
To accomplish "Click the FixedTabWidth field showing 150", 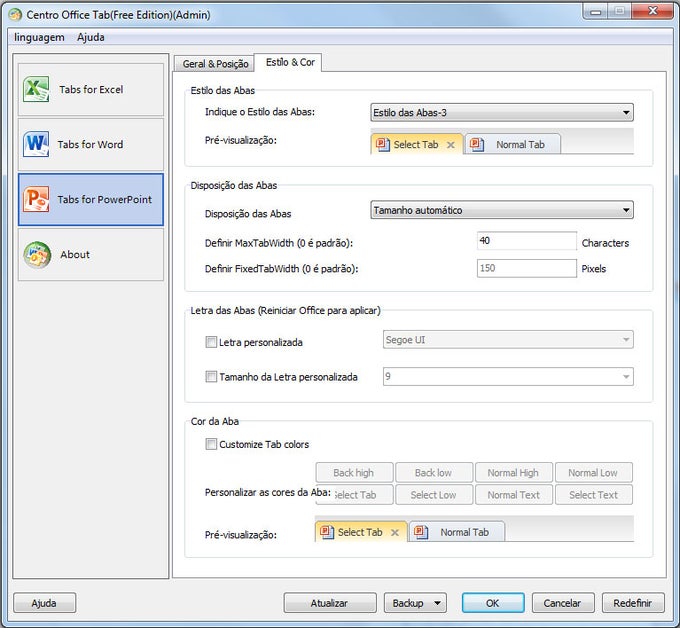I will [526, 268].
